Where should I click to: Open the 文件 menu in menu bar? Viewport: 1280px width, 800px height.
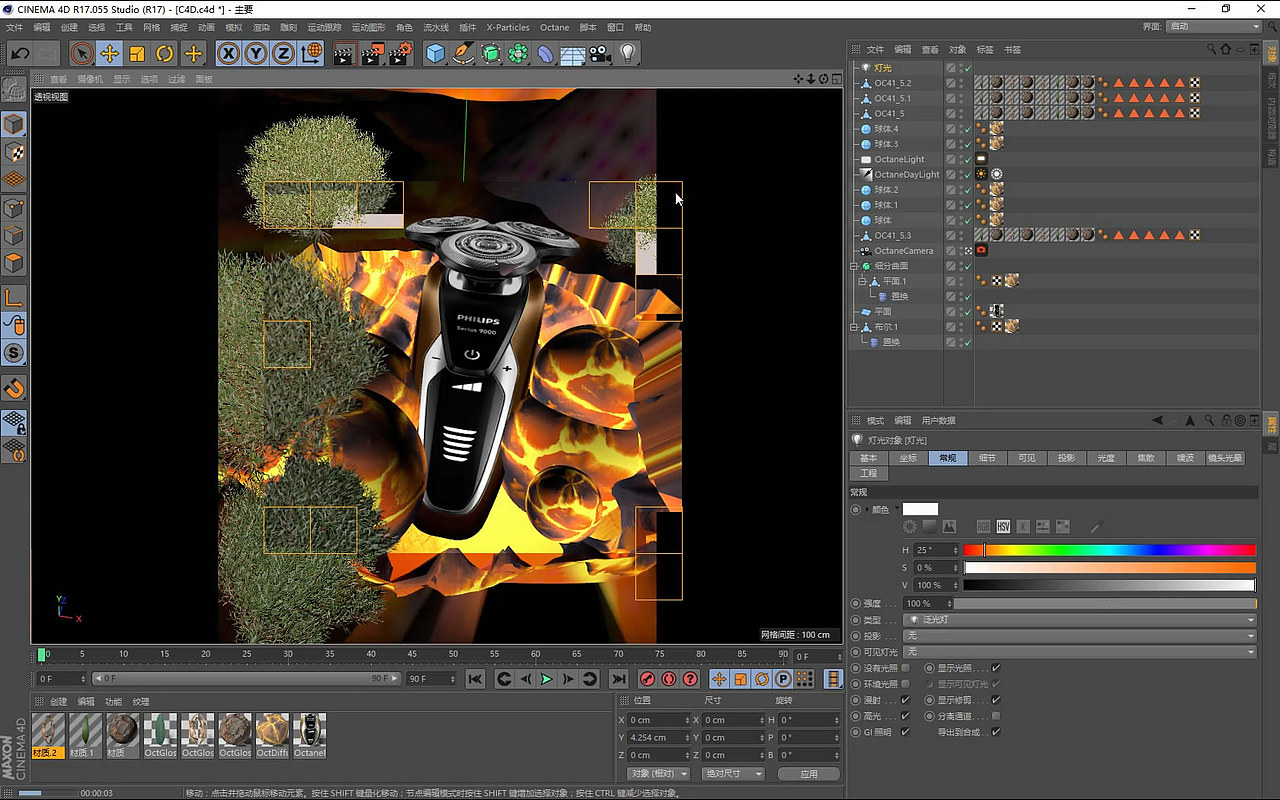14,27
